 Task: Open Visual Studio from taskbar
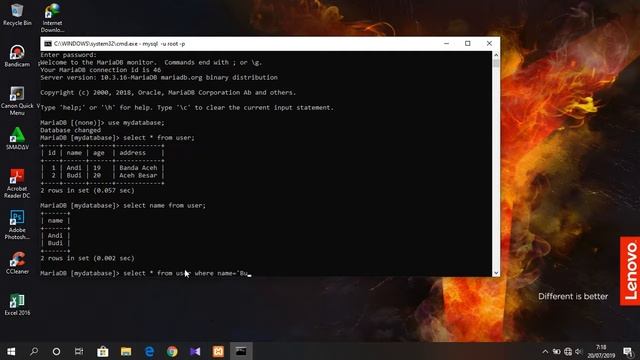click(x=195, y=351)
